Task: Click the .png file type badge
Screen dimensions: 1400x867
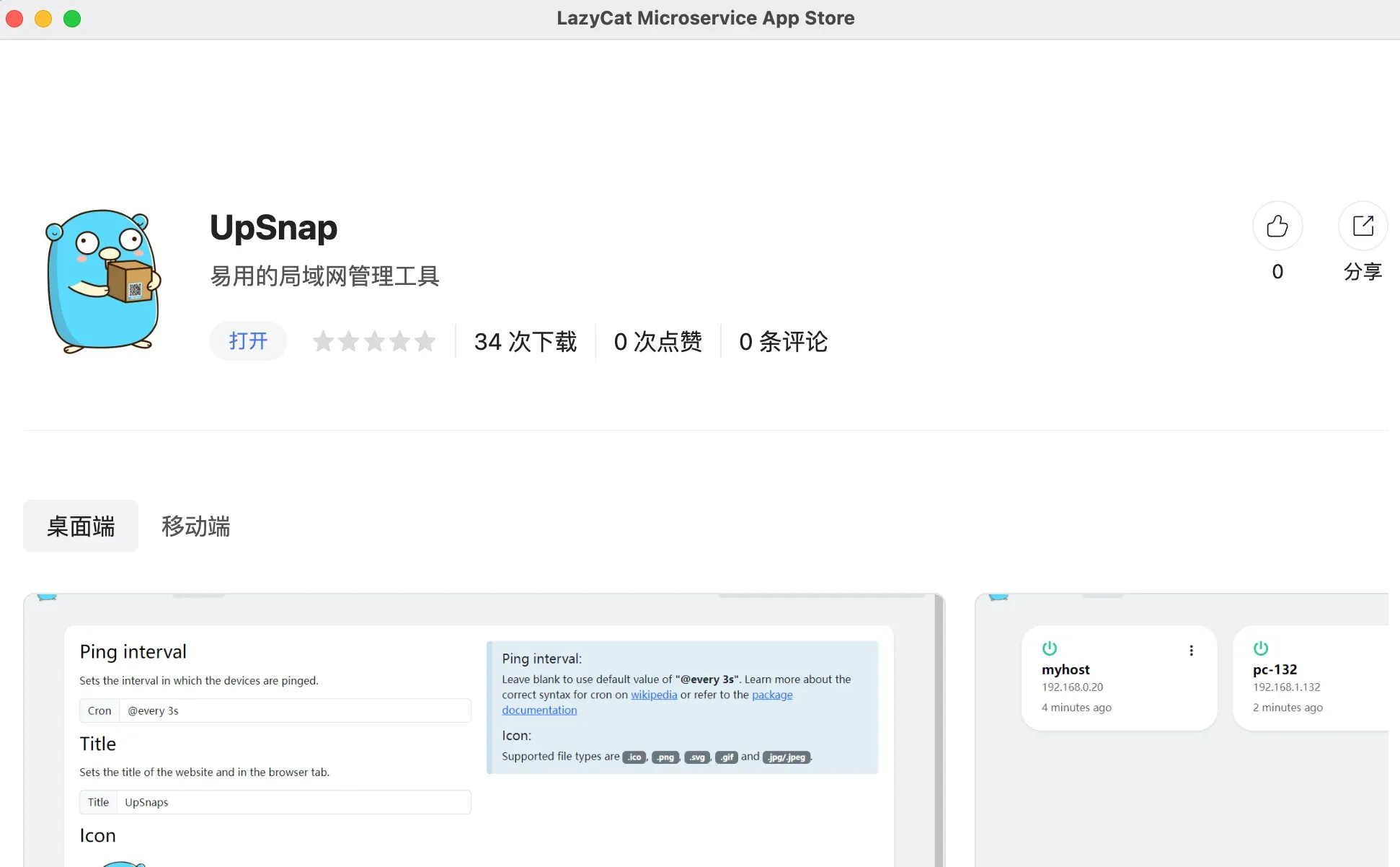Action: point(665,757)
